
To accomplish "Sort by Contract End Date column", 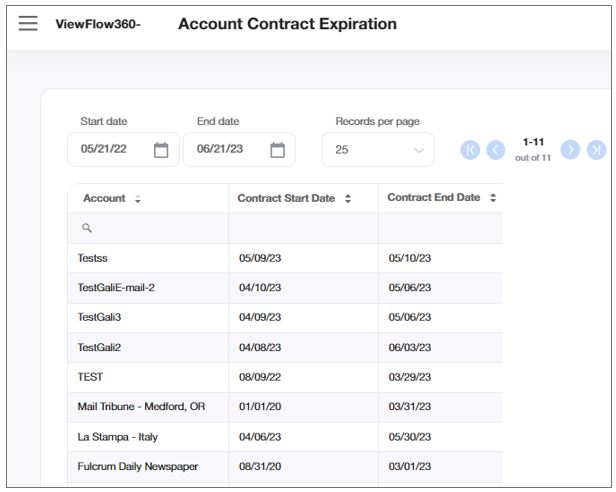I will [492, 198].
